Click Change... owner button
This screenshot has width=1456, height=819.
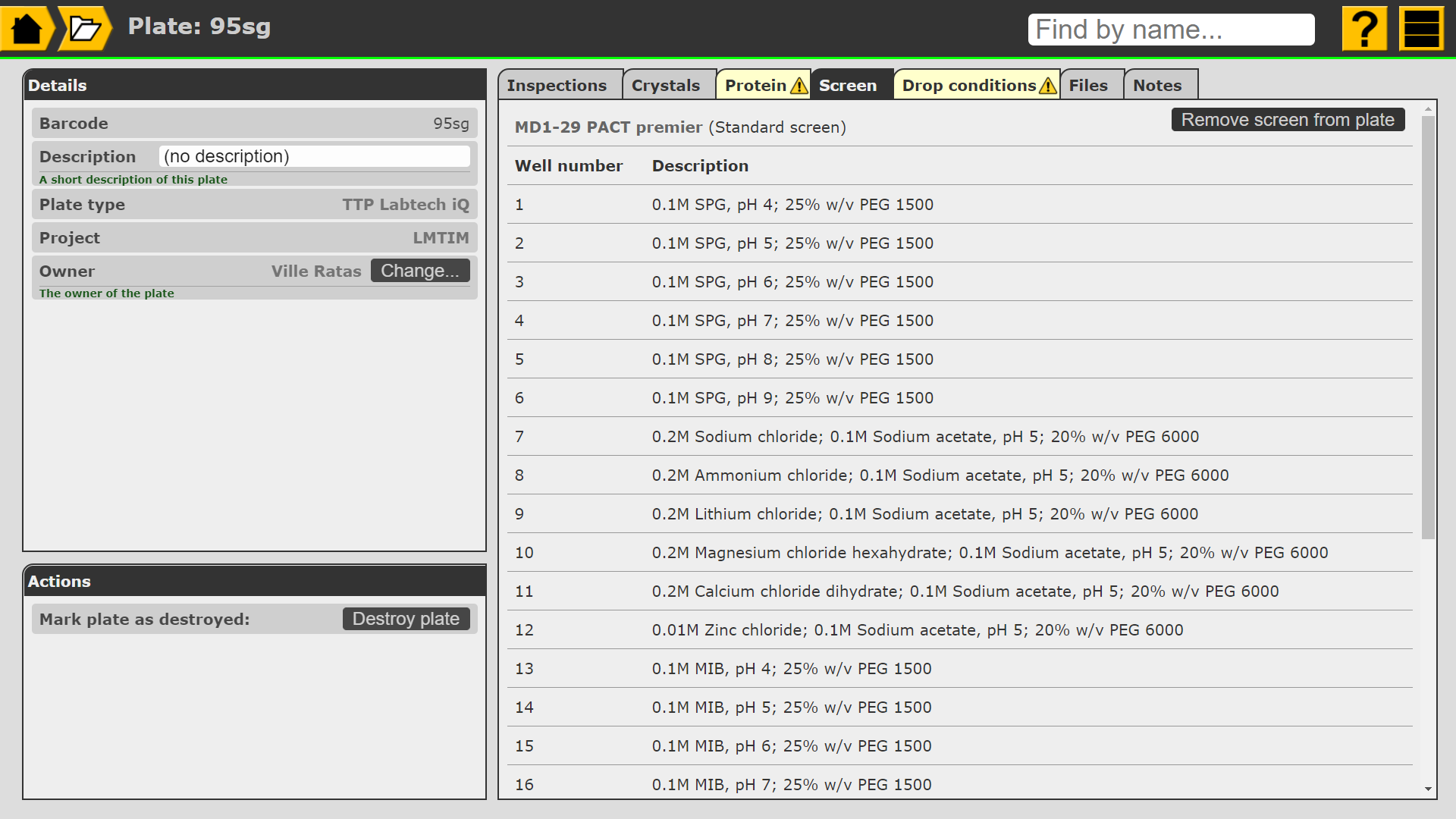click(x=419, y=271)
